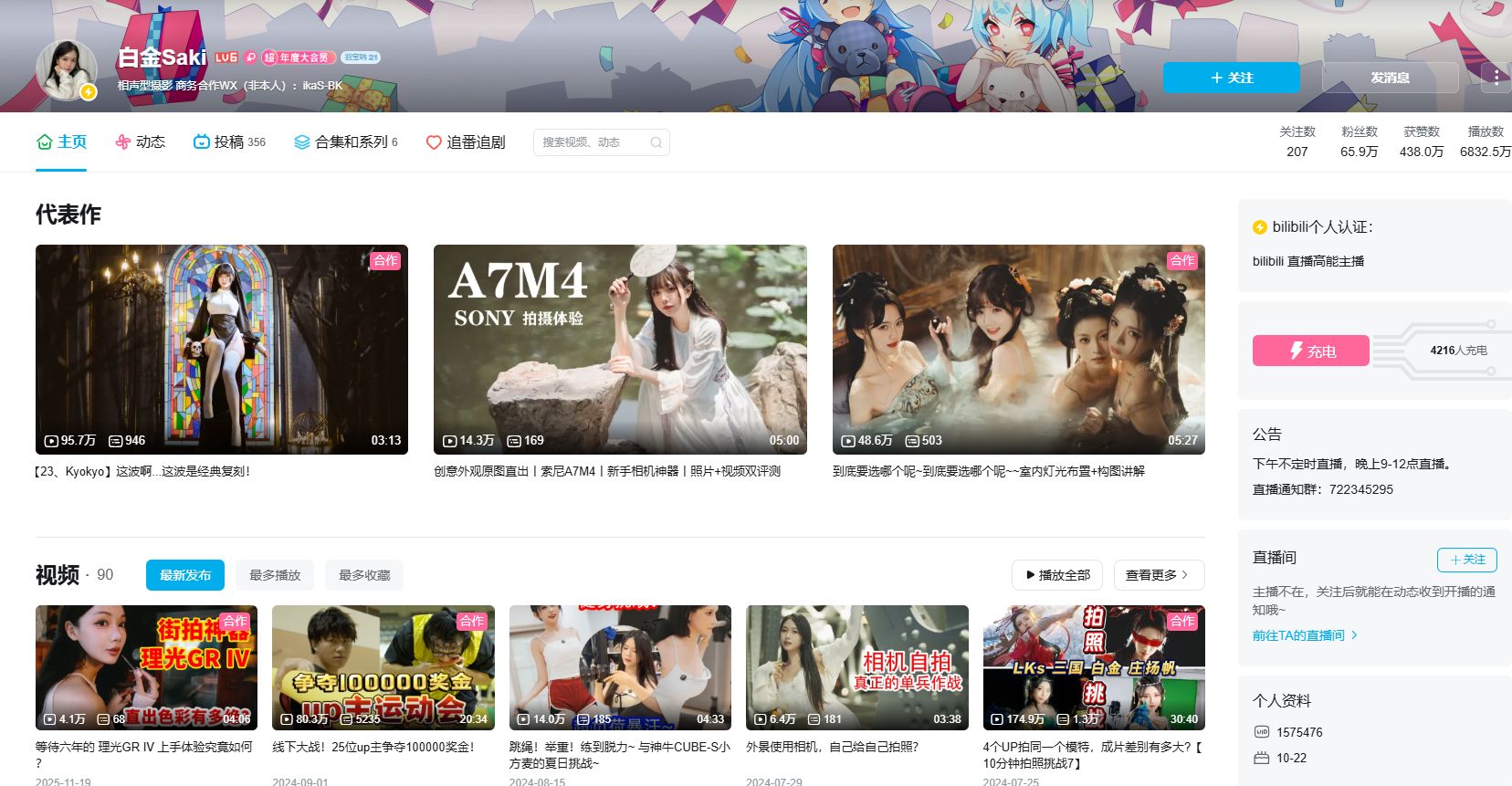Click the 4216人充电 supporter count
The image size is (1512, 786).
(1459, 351)
